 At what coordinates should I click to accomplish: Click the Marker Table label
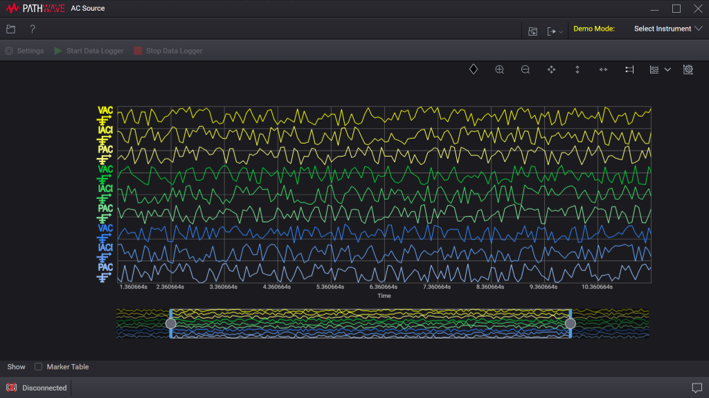[67, 367]
